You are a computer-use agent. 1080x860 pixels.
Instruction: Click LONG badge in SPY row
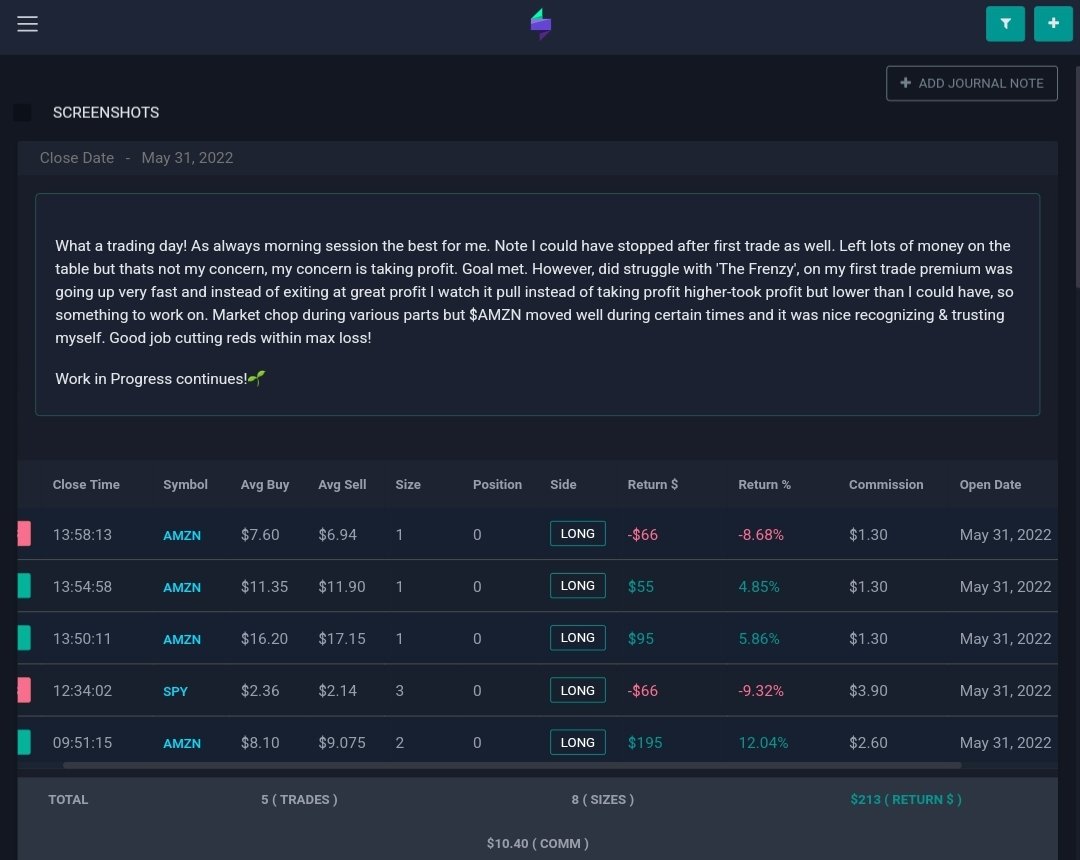coord(577,691)
